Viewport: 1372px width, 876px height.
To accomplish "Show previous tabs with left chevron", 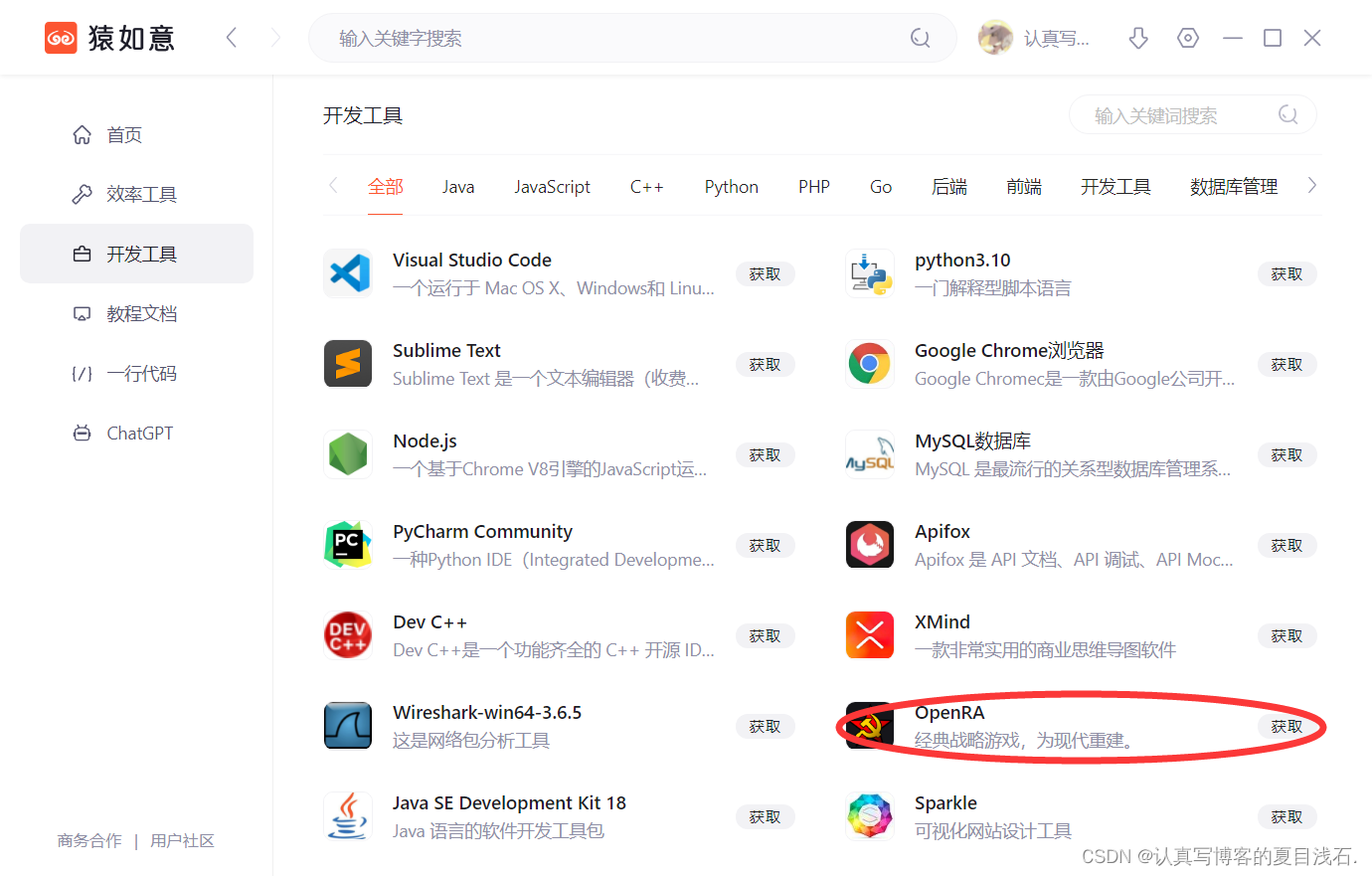I will pos(333,185).
